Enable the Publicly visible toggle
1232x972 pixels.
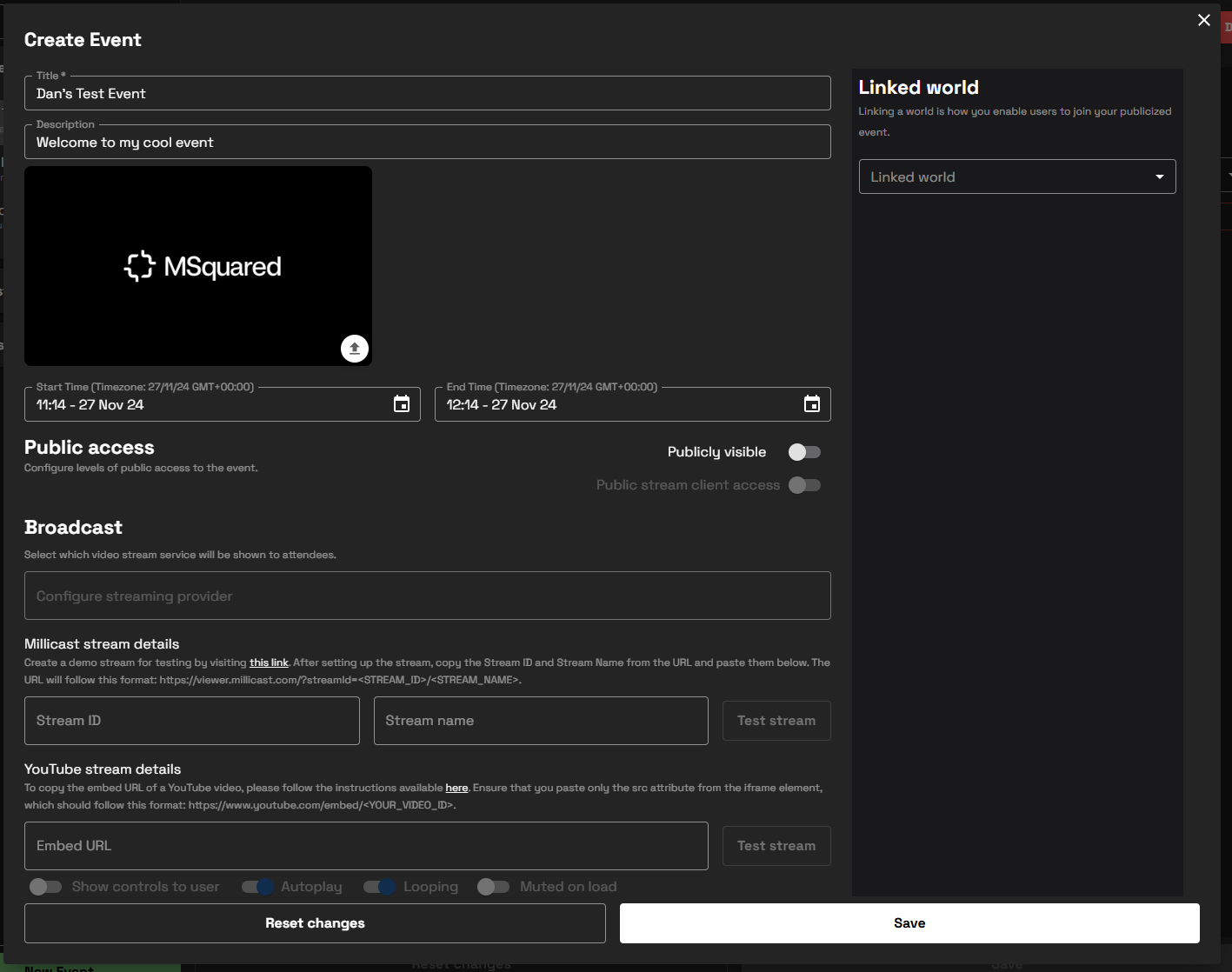tap(804, 452)
